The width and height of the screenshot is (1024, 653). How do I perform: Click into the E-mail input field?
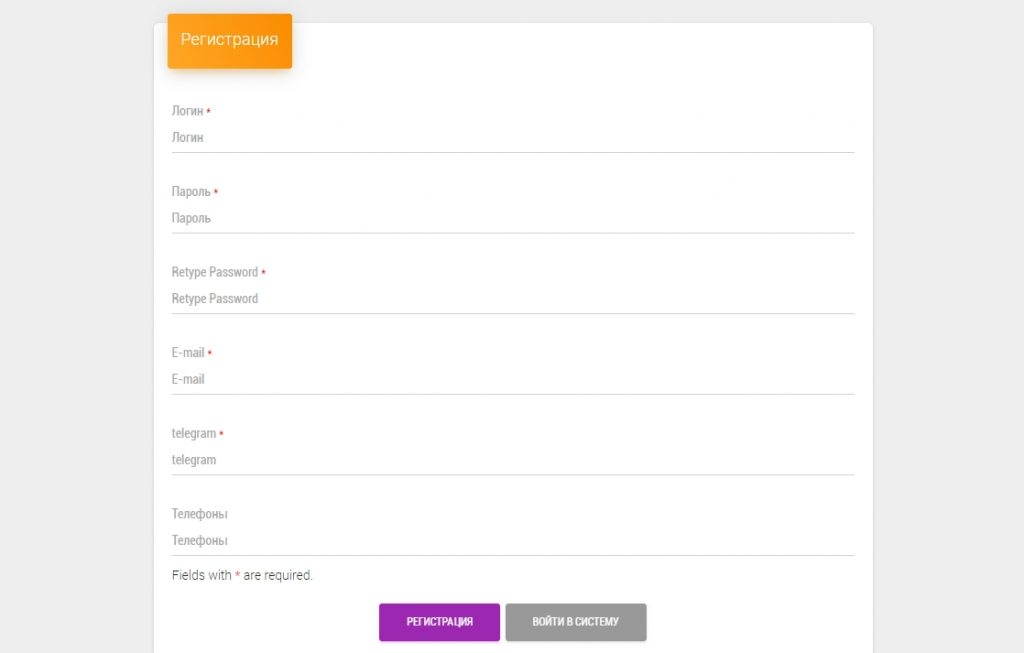(512, 380)
